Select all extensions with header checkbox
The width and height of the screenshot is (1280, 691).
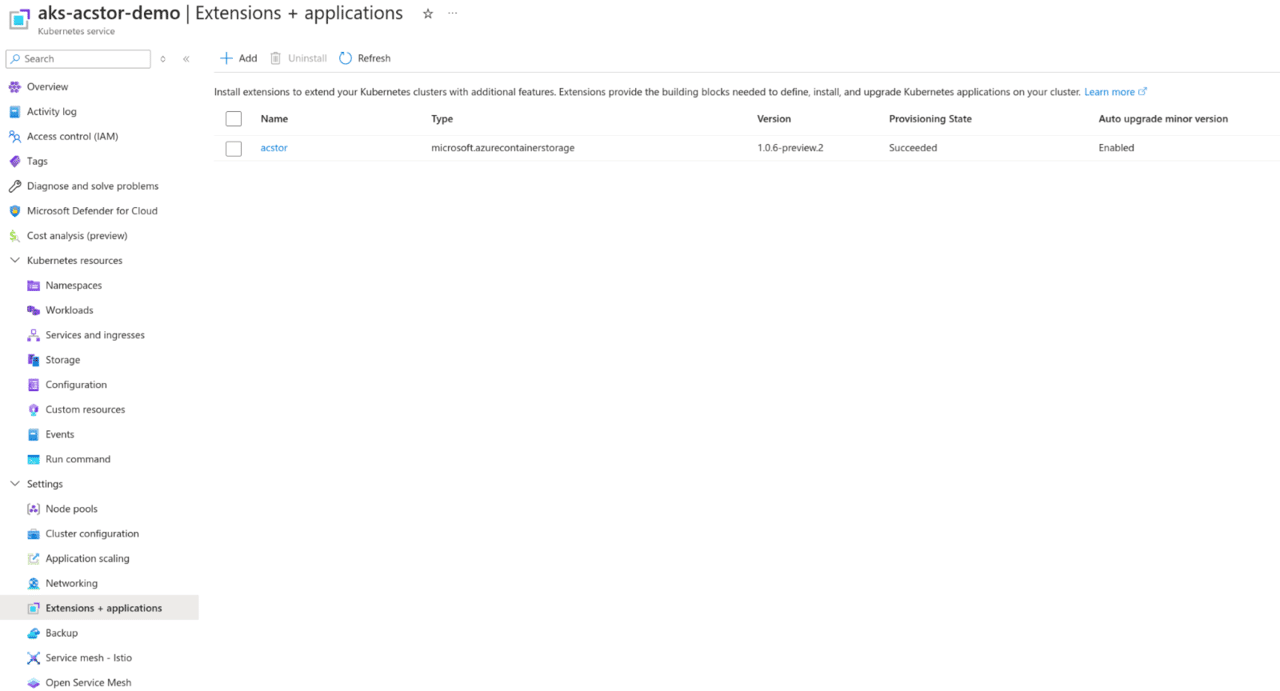point(234,119)
